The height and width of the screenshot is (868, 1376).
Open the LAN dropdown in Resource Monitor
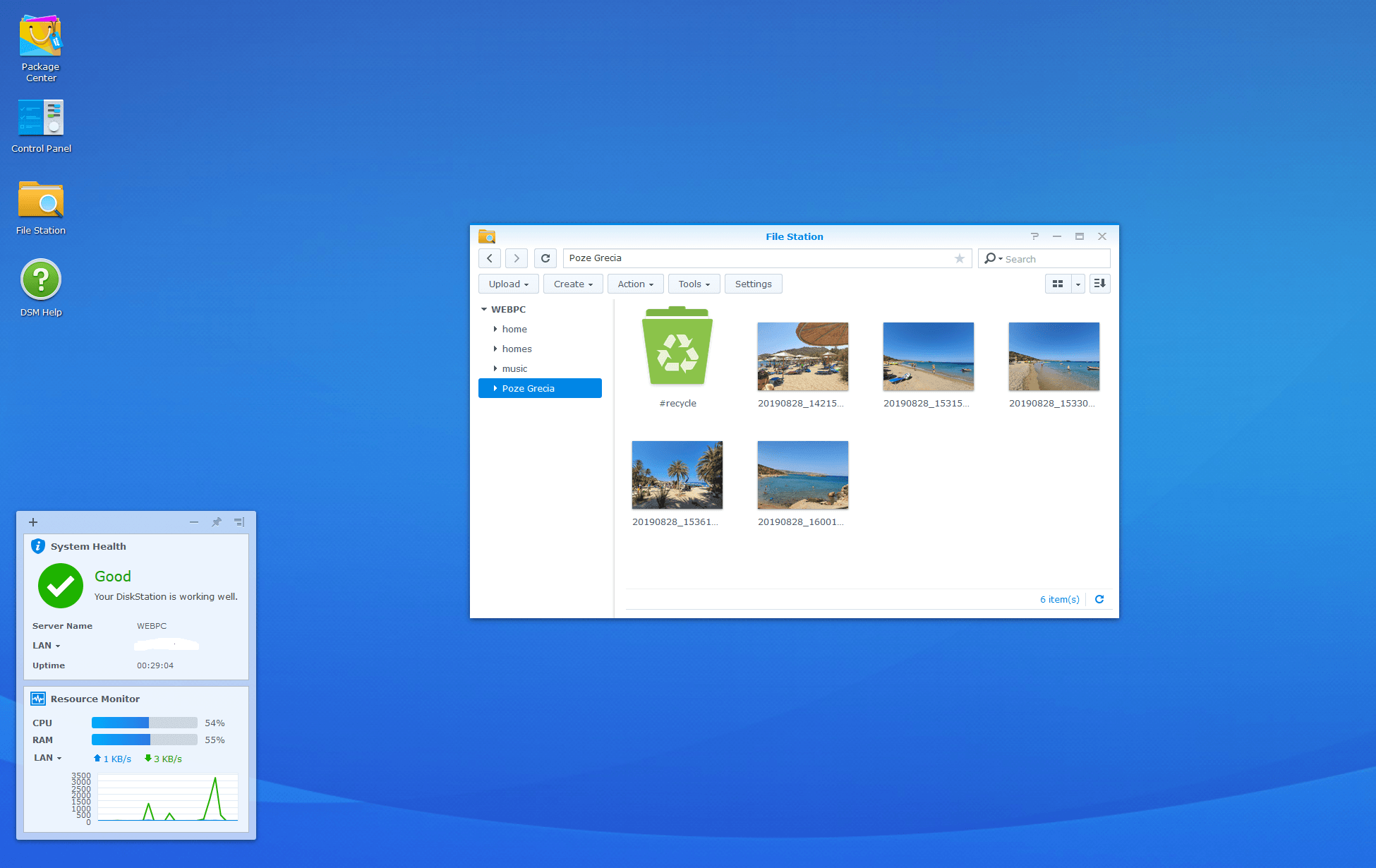(48, 758)
